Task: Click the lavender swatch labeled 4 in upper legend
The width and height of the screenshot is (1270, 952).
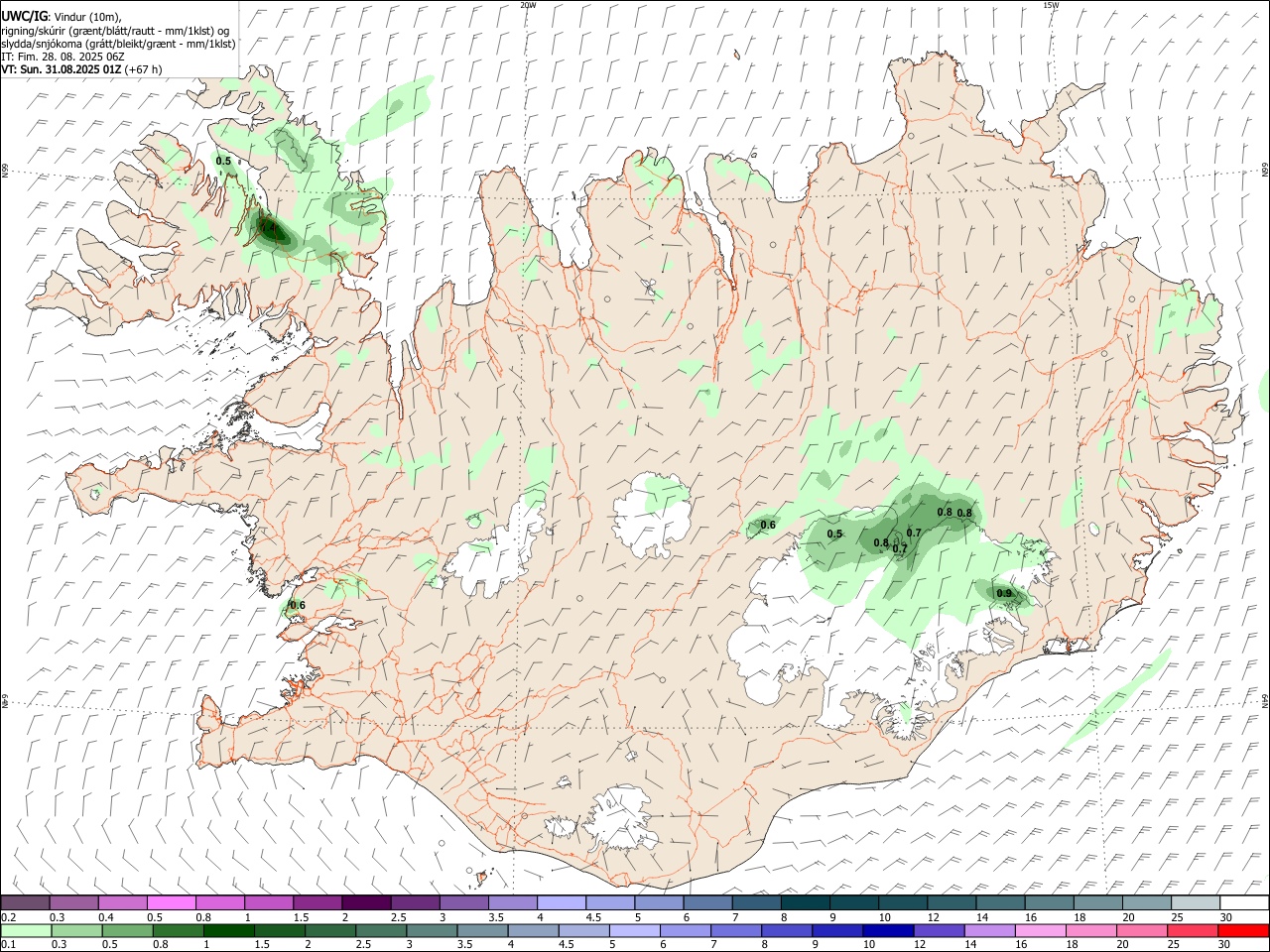Action: coord(561,903)
